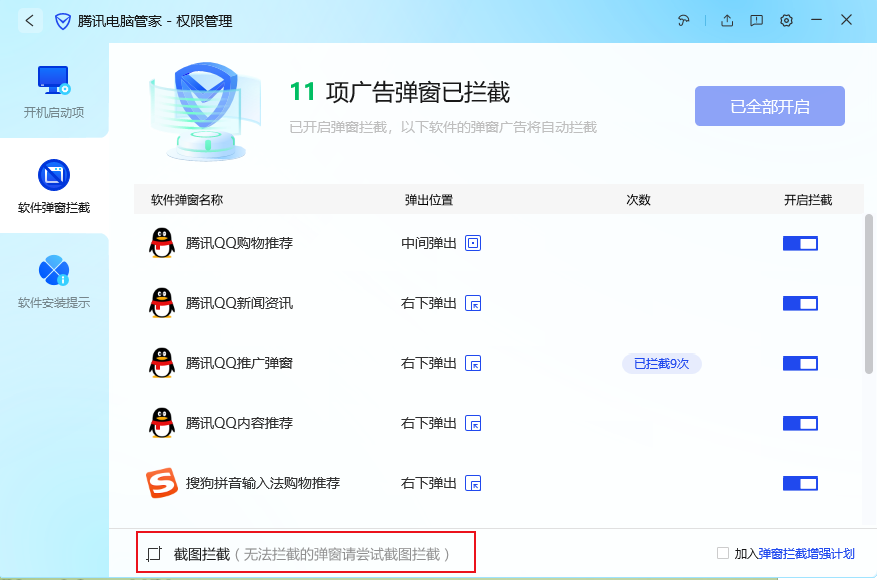877x580 pixels.
Task: Click the 软件弹窗名称 column header
Action: [x=187, y=200]
